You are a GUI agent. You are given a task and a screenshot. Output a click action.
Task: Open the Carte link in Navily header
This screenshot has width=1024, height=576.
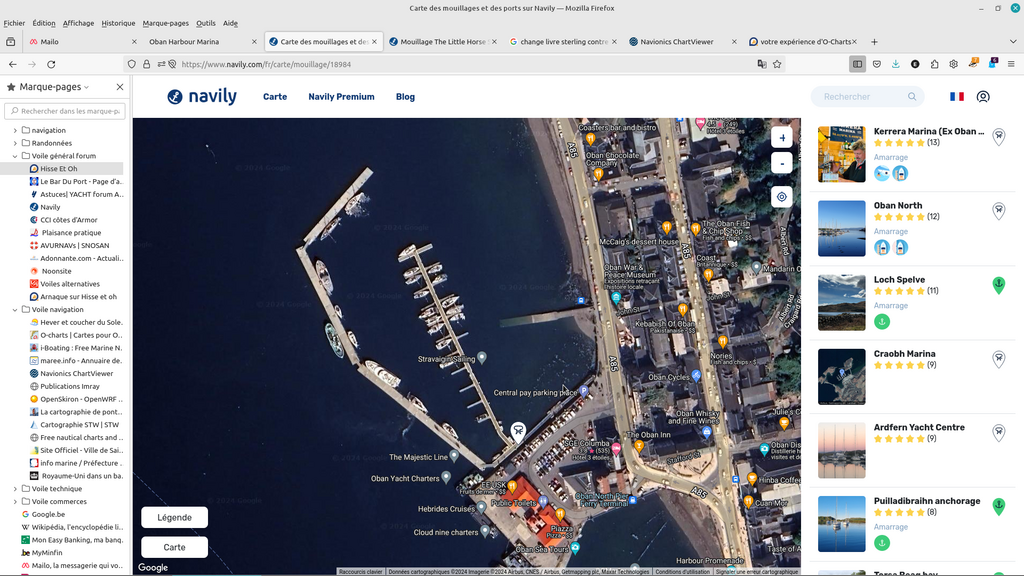pos(275,97)
